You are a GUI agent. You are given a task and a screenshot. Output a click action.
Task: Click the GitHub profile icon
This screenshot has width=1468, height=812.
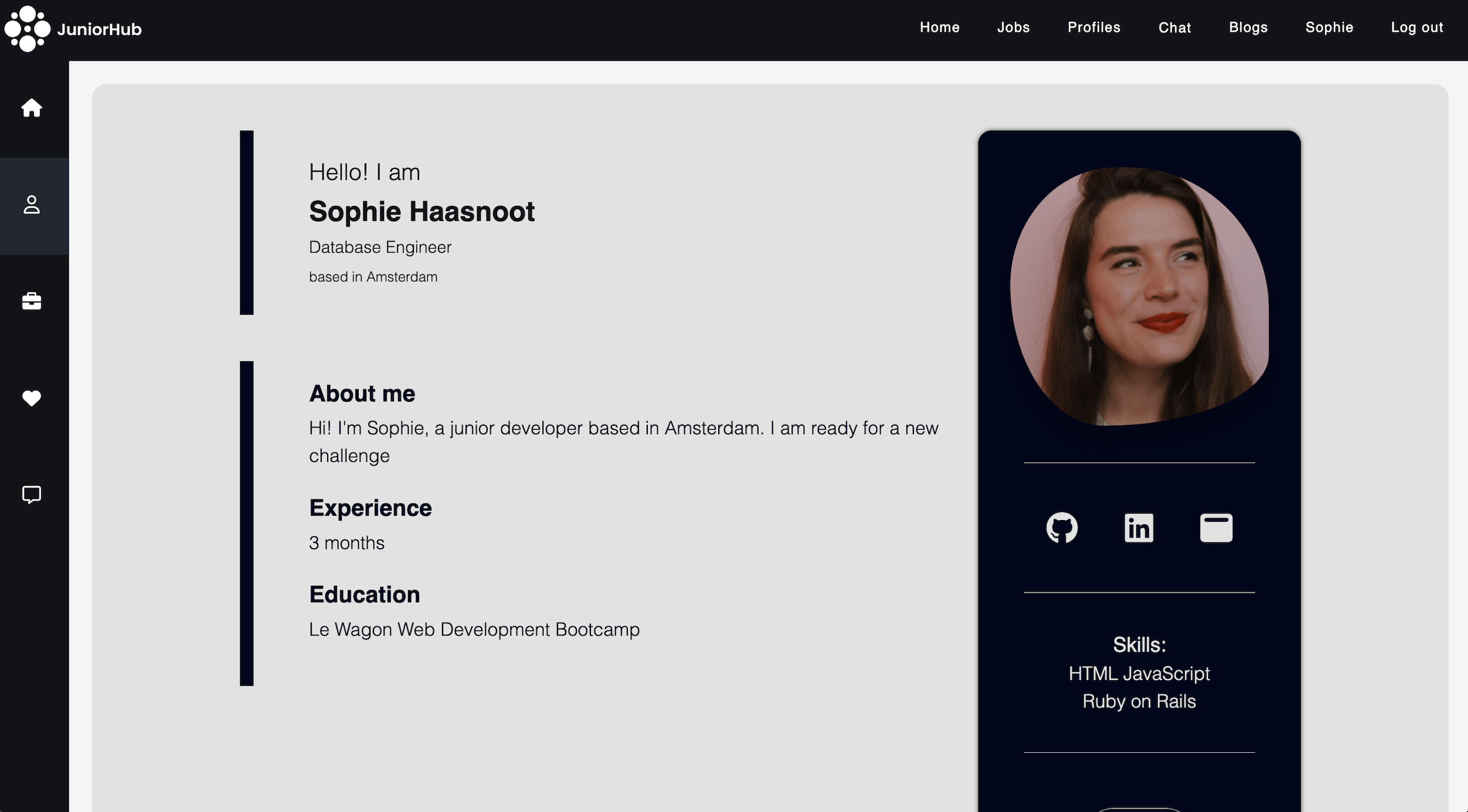coord(1062,527)
